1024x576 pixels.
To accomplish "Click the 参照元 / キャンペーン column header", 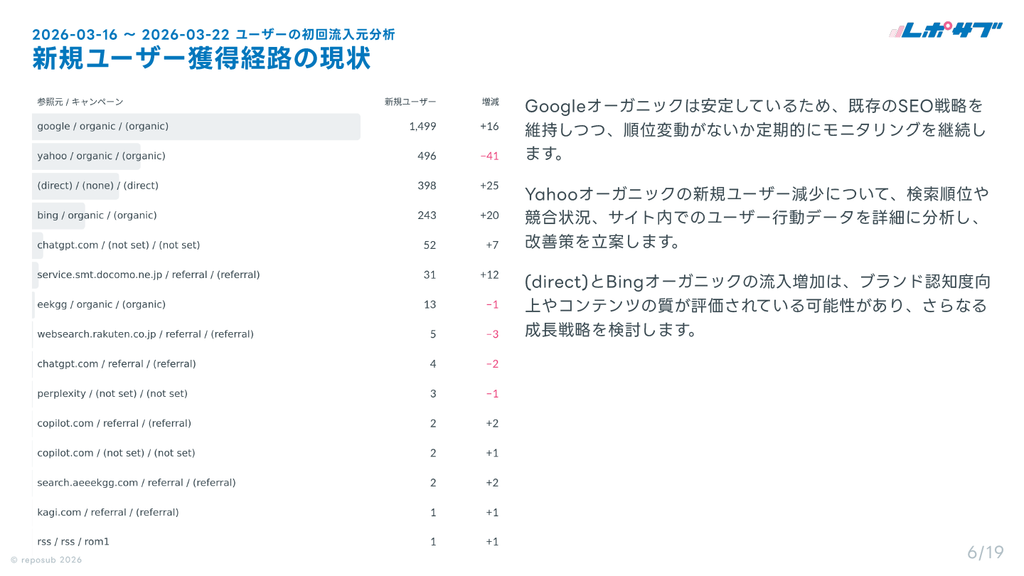I will click(x=80, y=102).
